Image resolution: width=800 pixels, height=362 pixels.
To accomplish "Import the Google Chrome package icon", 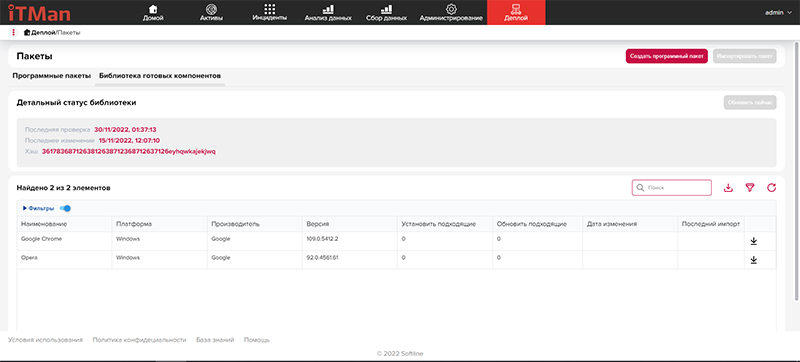I will [x=754, y=241].
